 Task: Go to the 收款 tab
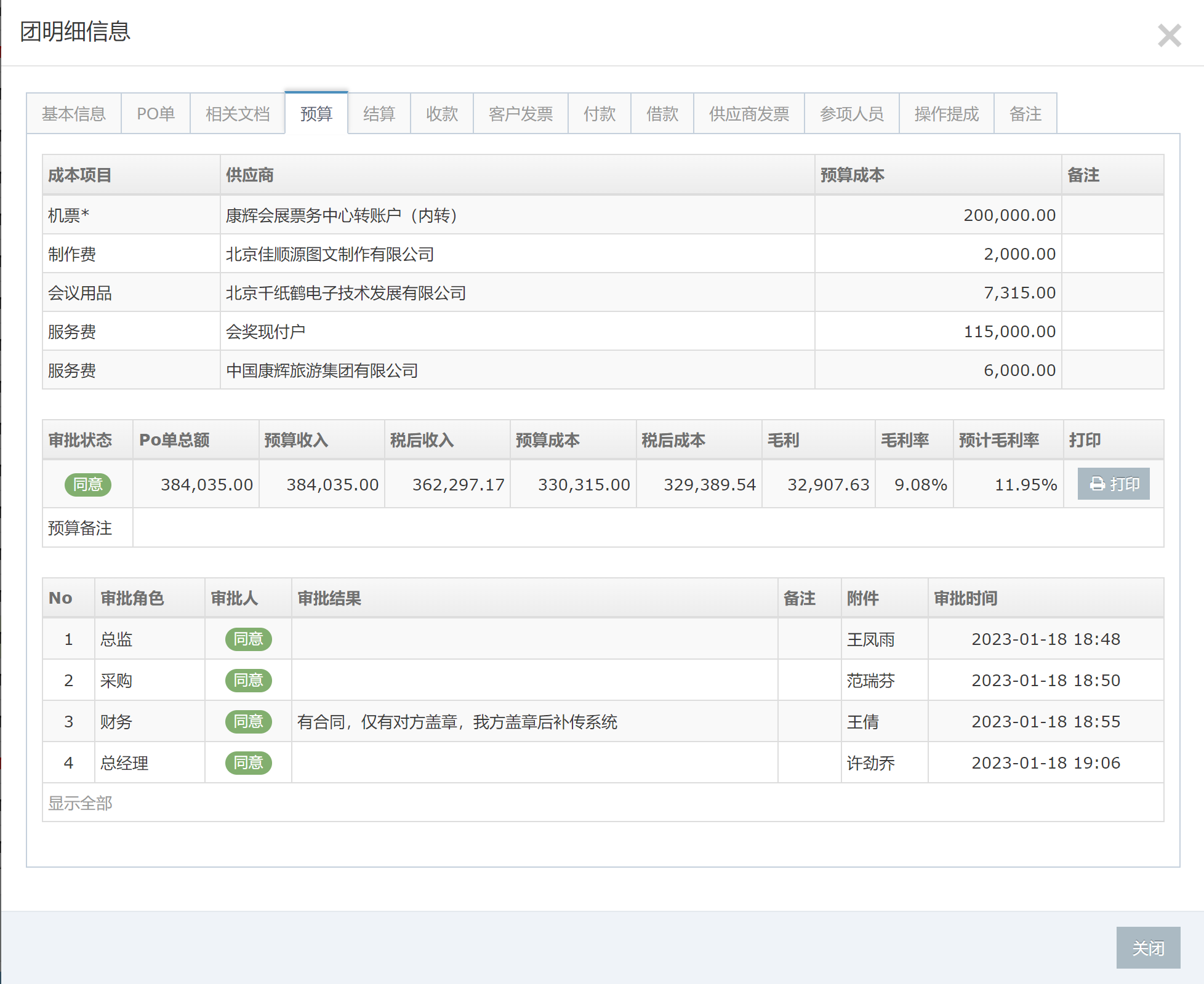442,114
